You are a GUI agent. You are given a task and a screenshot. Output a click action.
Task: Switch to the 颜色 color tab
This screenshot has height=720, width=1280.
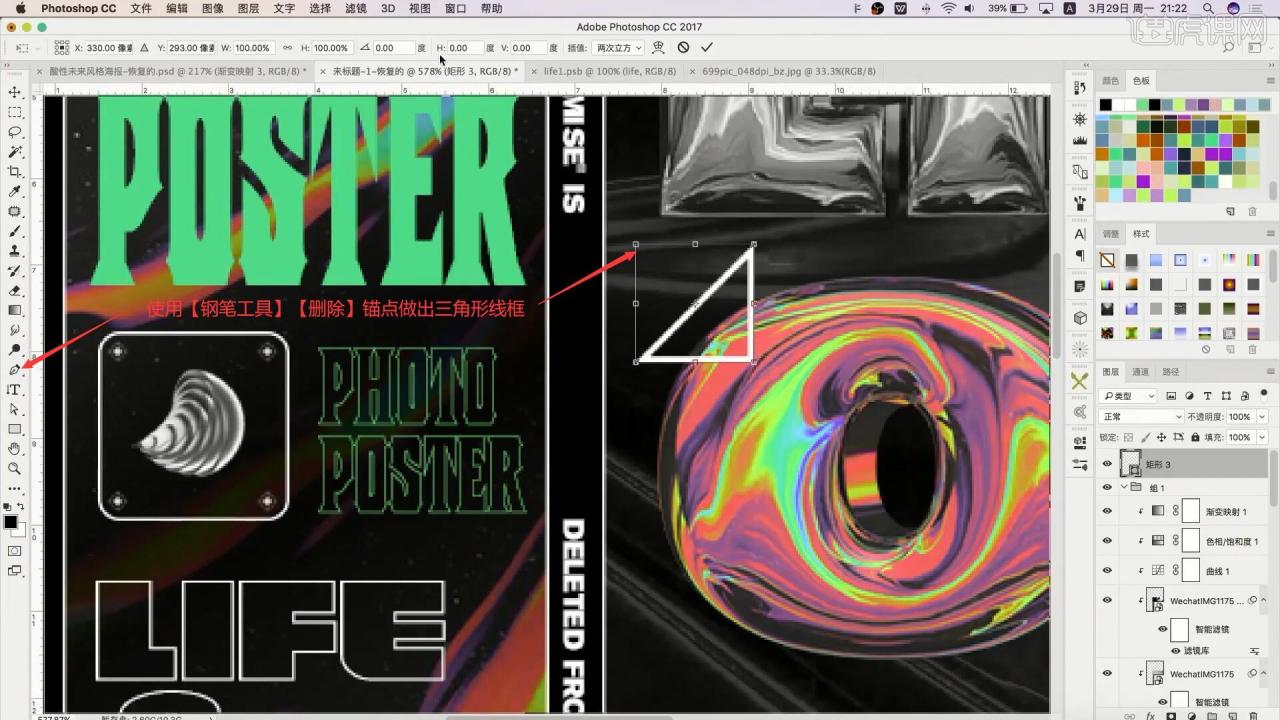[x=1110, y=80]
